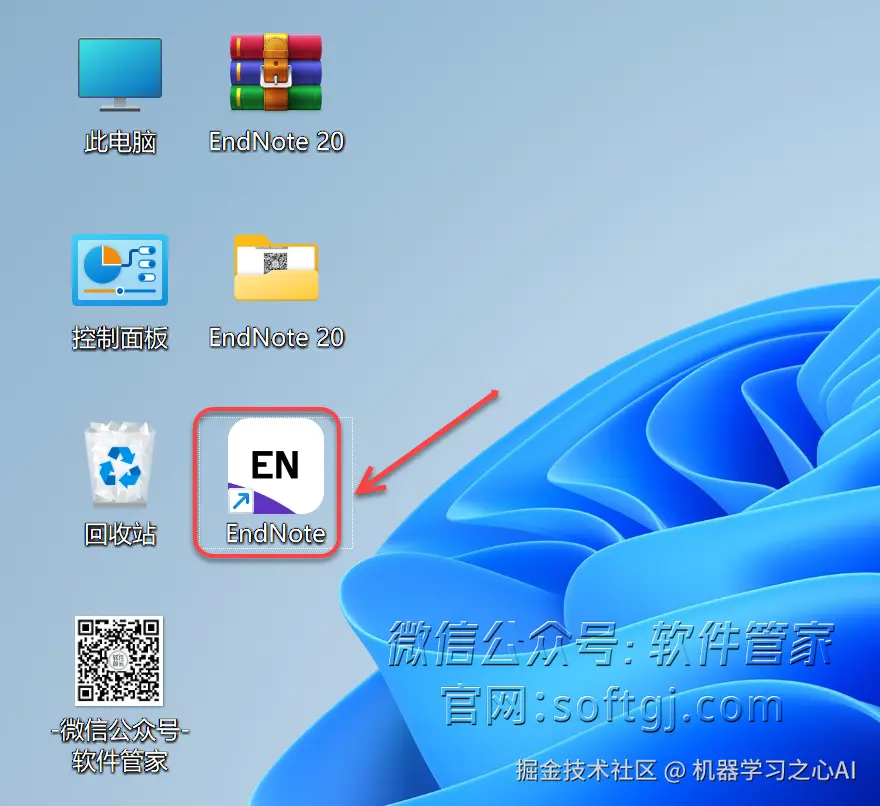Click the EndNote shortcut label text
Viewport: 880px width, 806px height.
276,534
